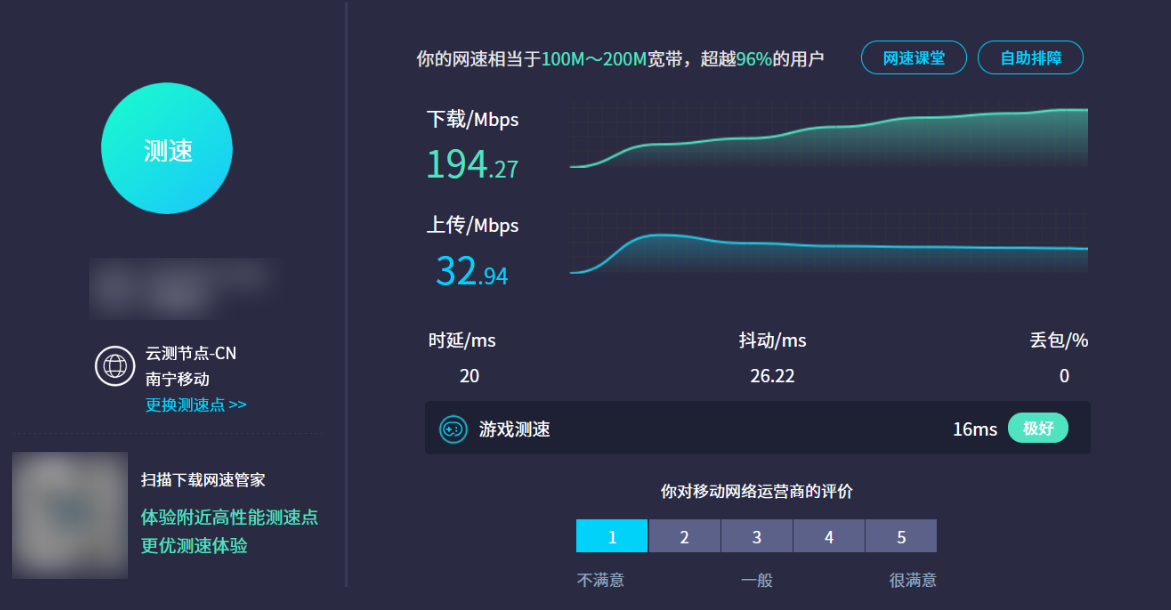The width and height of the screenshot is (1171, 610).
Task: Click the blue upload speed chart
Action: coord(829,243)
